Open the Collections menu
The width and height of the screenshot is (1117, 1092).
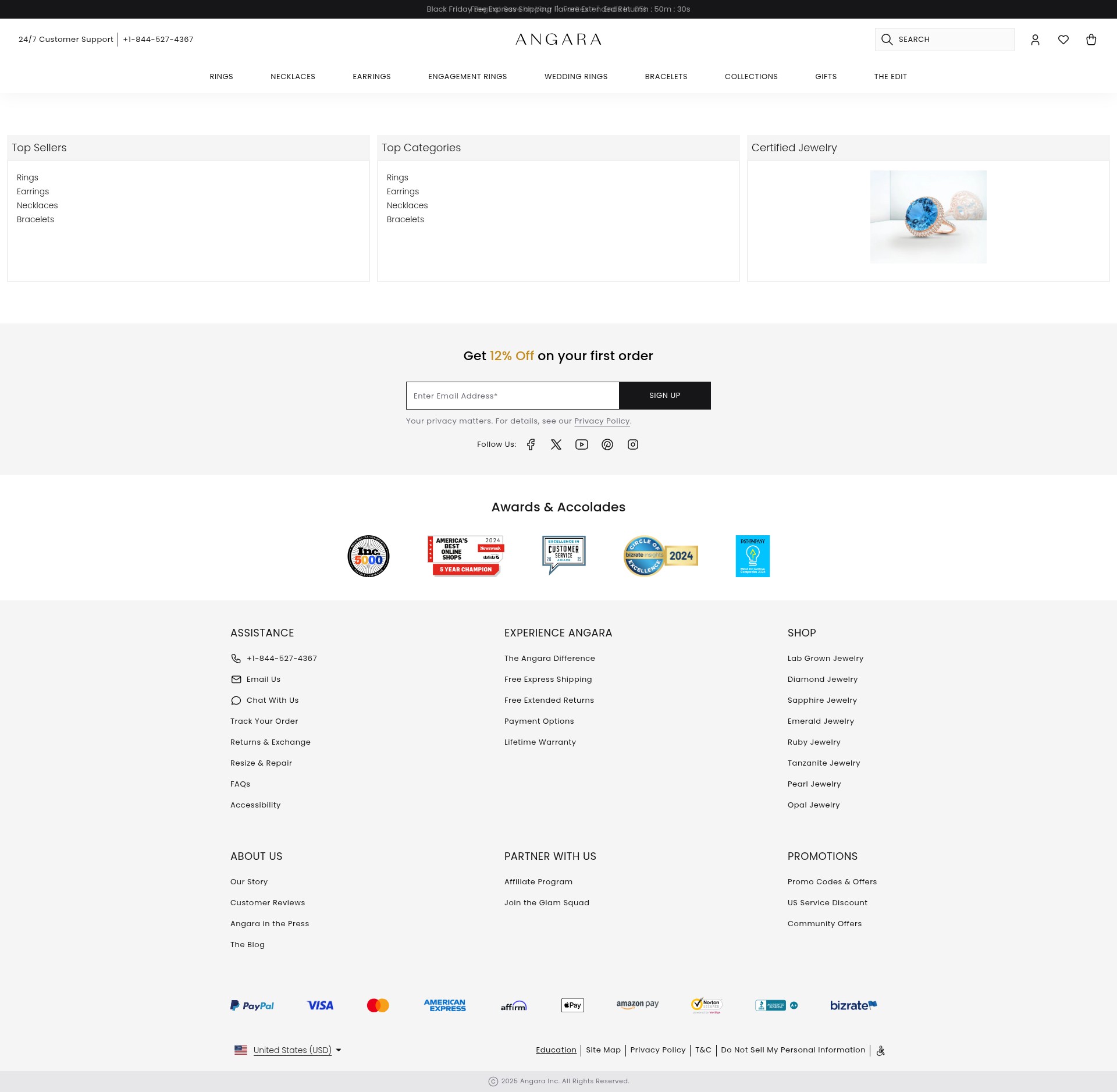coord(751,77)
